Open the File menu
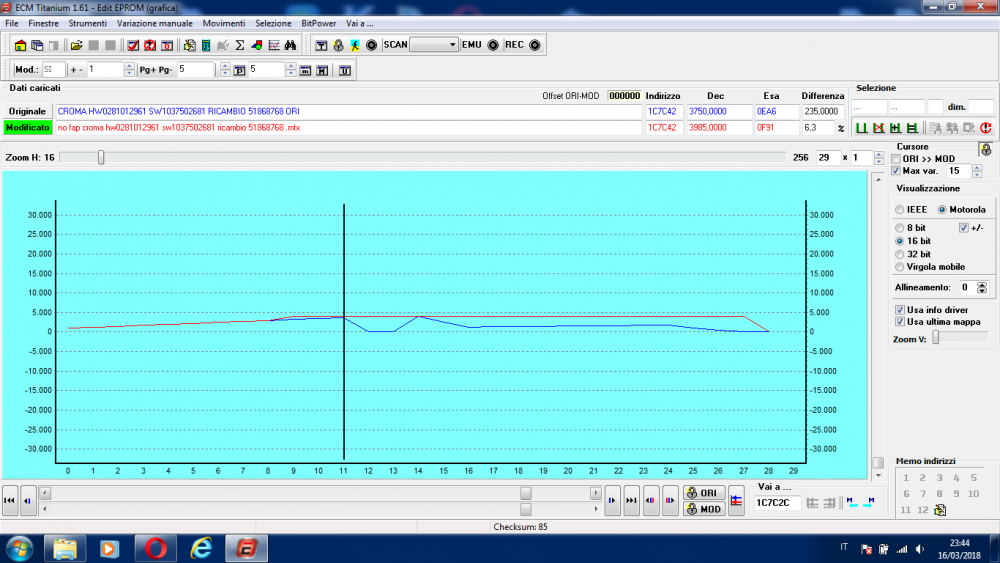Image resolution: width=1000 pixels, height=563 pixels. pyautogui.click(x=11, y=24)
